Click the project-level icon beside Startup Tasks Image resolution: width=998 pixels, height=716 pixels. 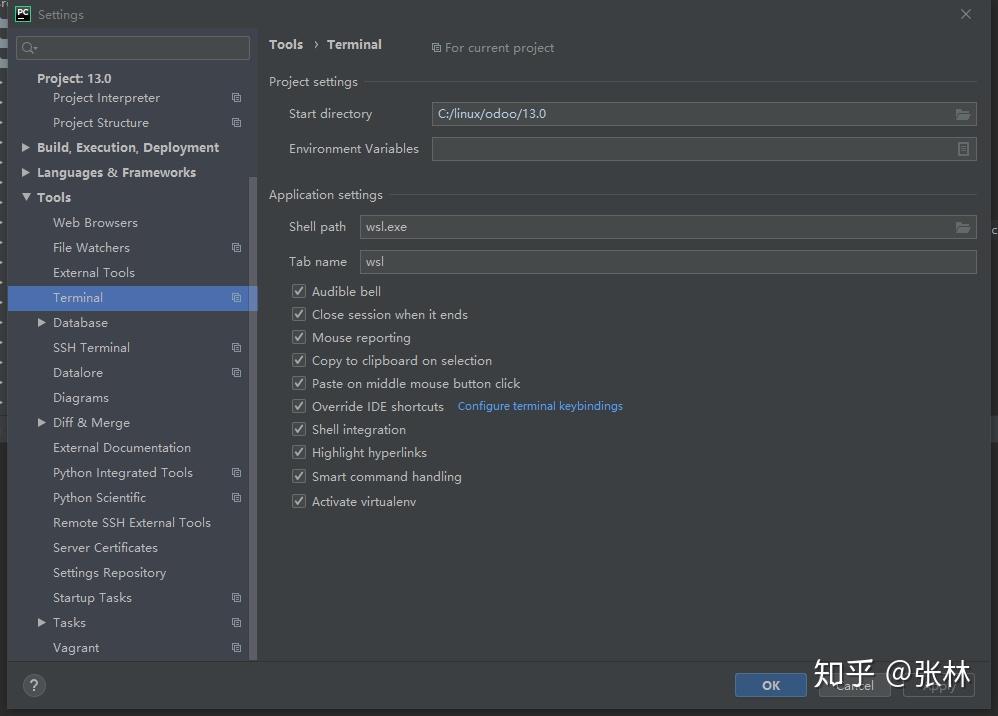click(x=236, y=598)
